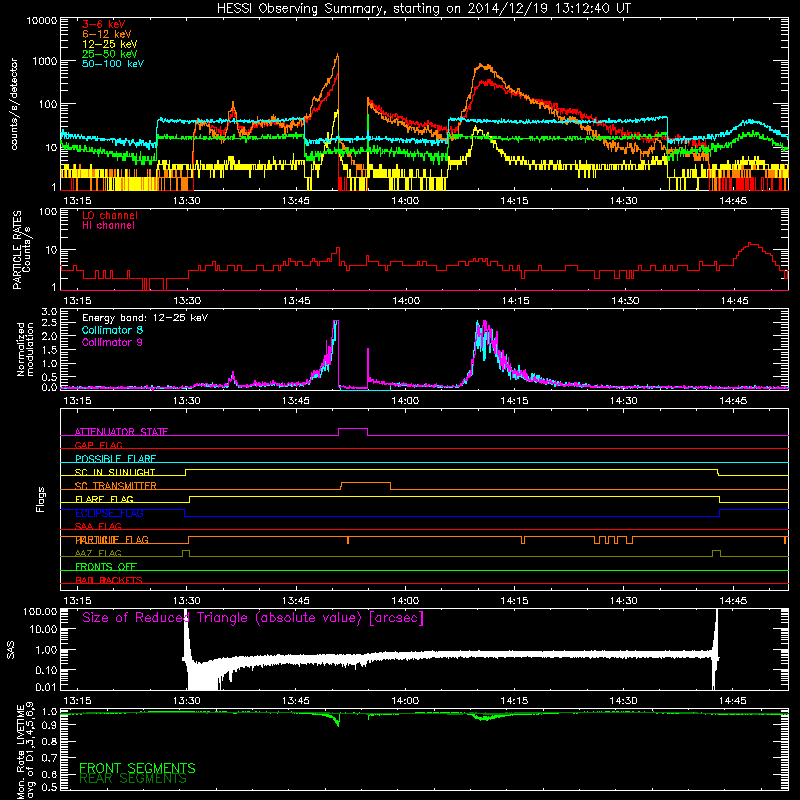Click the vertical Flags axis label

click(x=41, y=499)
